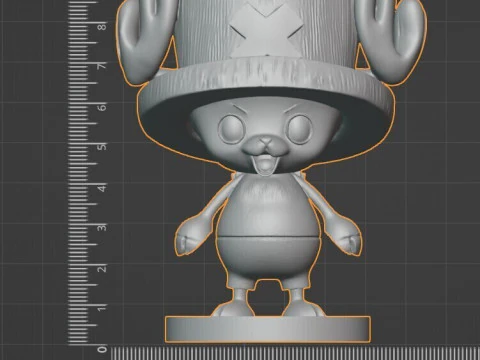Screen dimensions: 480x360
Task: Click the '8' mark on vertical ruler
Action: 102,26
